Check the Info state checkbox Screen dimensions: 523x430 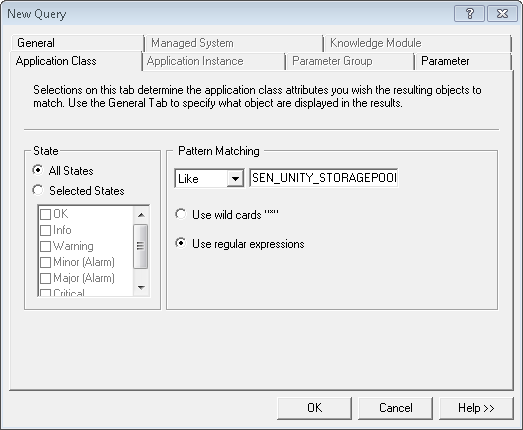point(45,230)
